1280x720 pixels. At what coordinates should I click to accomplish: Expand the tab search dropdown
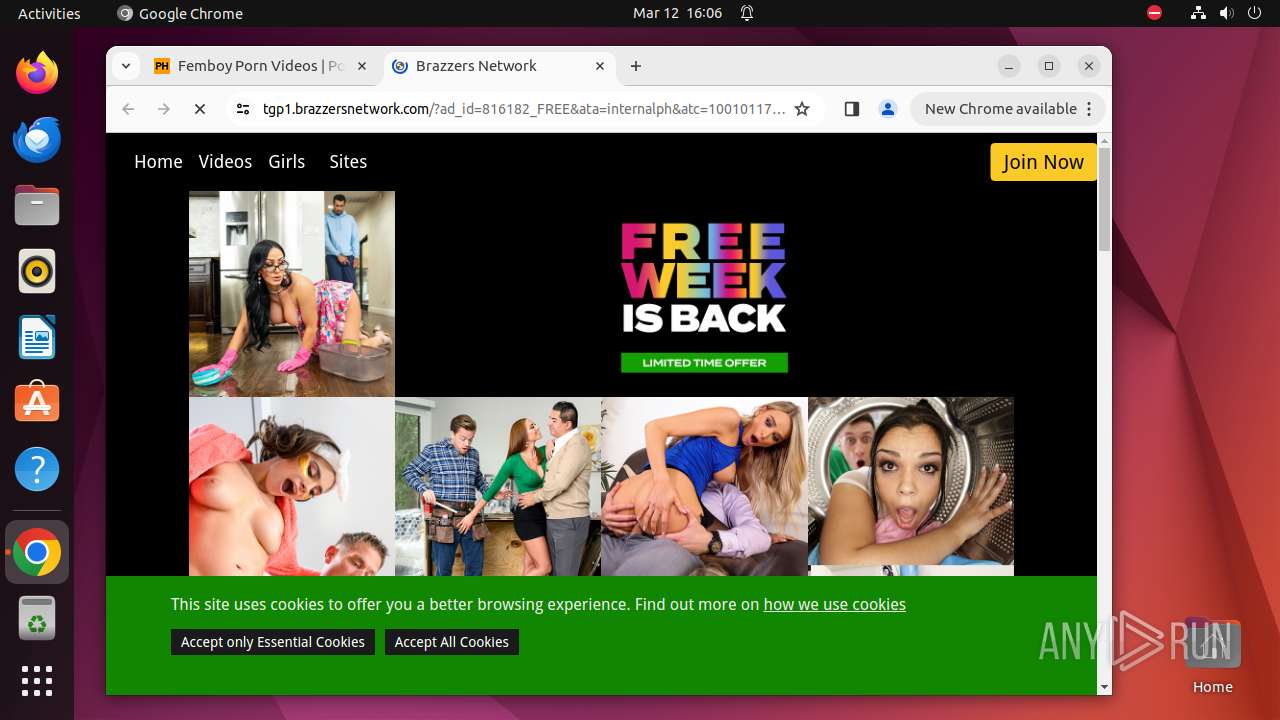point(126,66)
